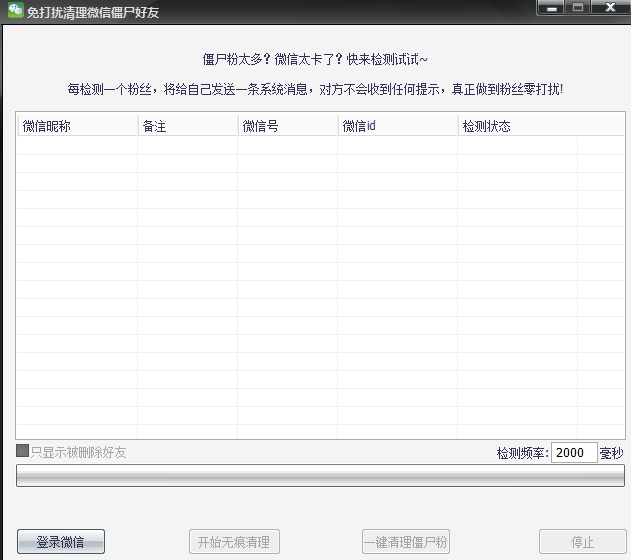The width and height of the screenshot is (631, 560).
Task: Click the 登录微信 button
Action: click(x=61, y=541)
